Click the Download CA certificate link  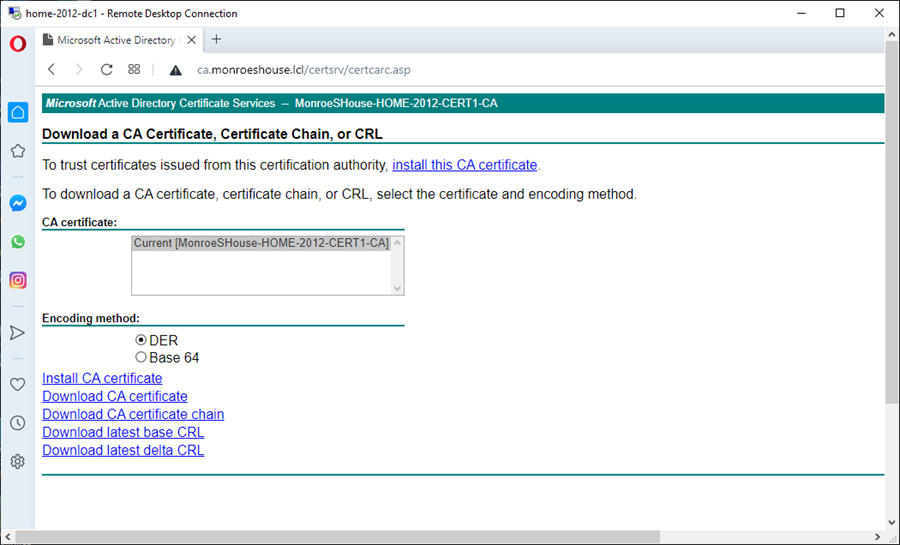point(115,396)
